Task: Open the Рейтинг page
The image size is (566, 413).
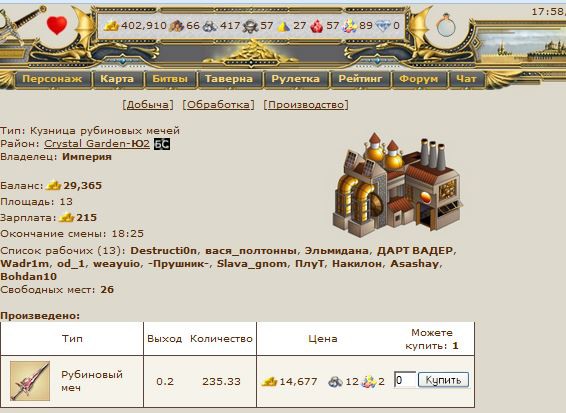Action: point(360,79)
